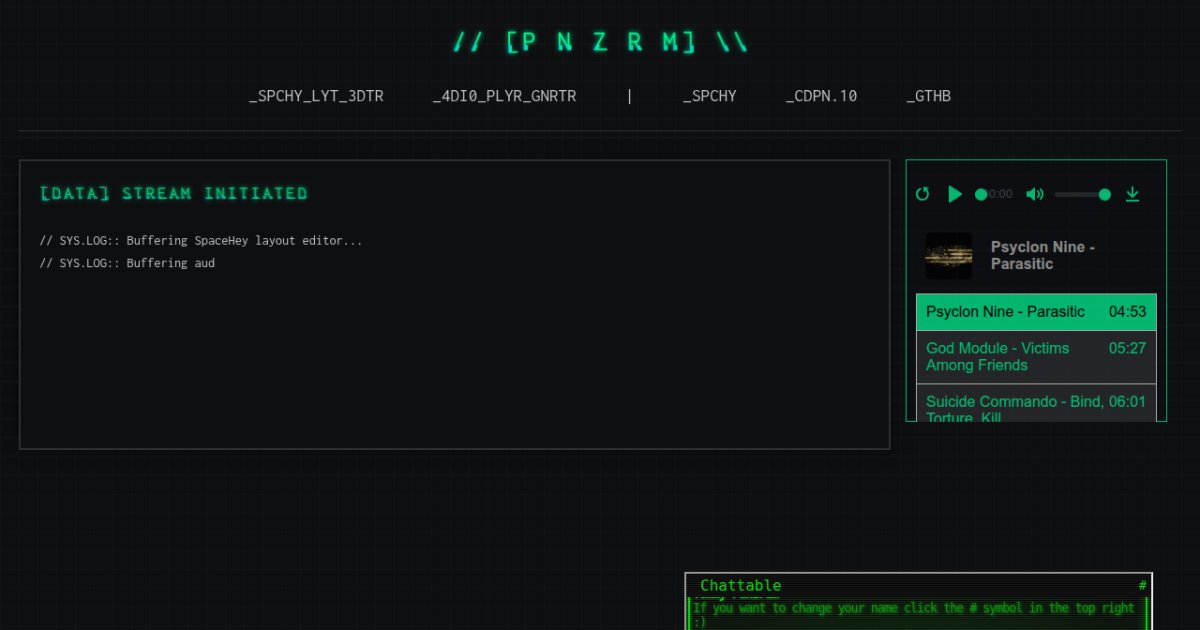Image resolution: width=1200 pixels, height=630 pixels.
Task: Open the _SPCHY_LYT_3DTR nav link
Action: 316,97
